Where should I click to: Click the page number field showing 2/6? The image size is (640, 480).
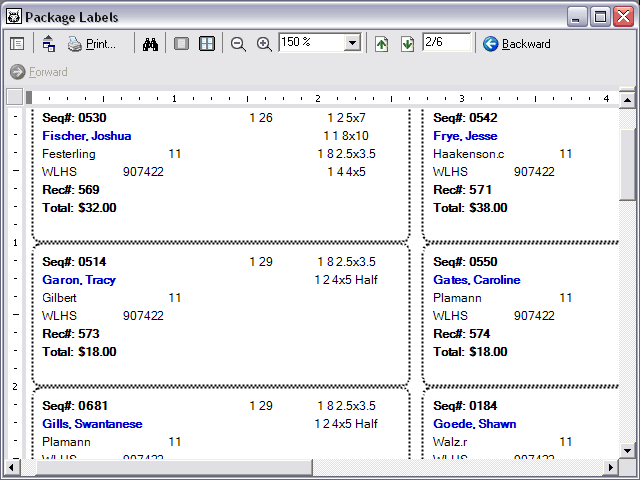click(446, 42)
